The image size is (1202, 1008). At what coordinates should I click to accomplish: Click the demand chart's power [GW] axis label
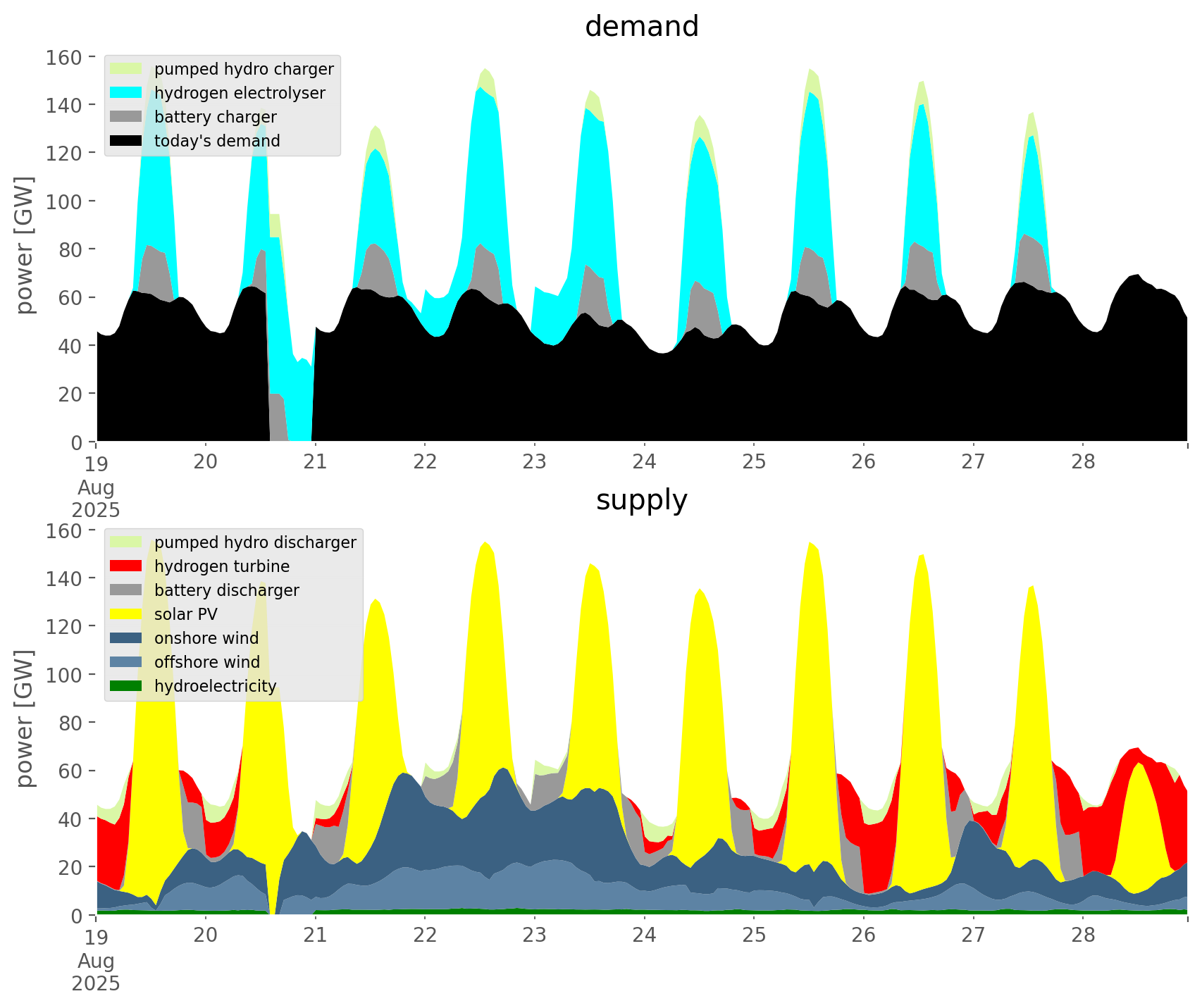click(x=25, y=245)
